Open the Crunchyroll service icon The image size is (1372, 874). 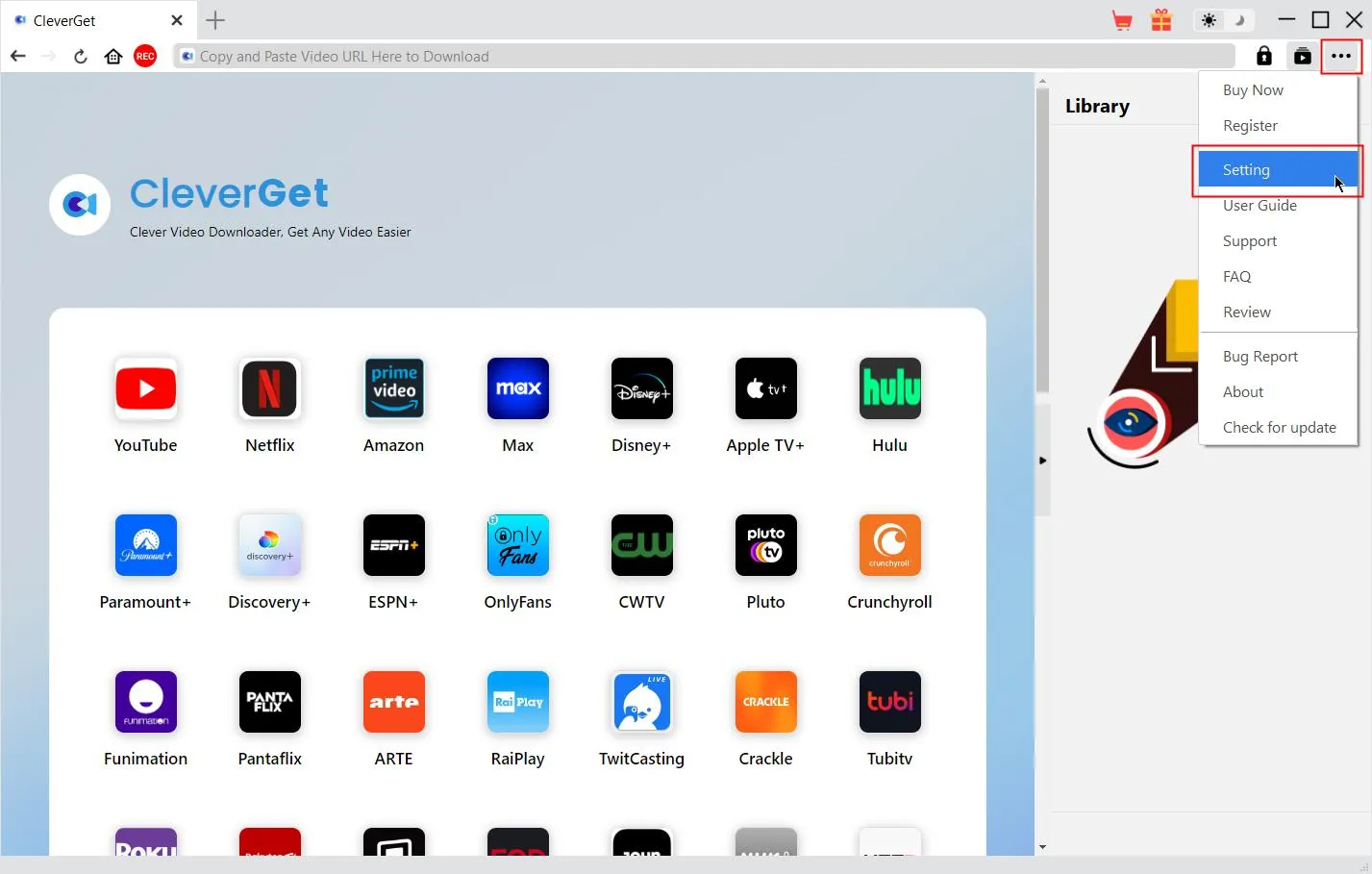click(889, 546)
